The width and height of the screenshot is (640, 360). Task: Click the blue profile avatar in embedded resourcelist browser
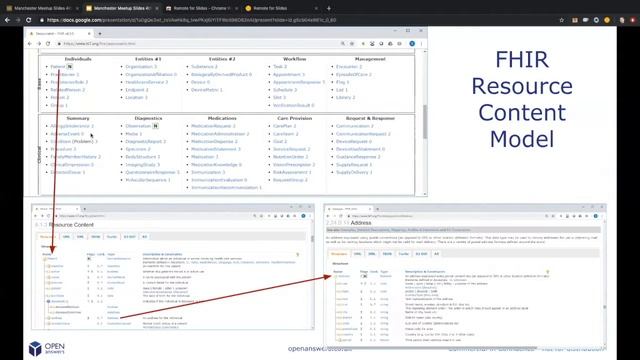coord(412,44)
